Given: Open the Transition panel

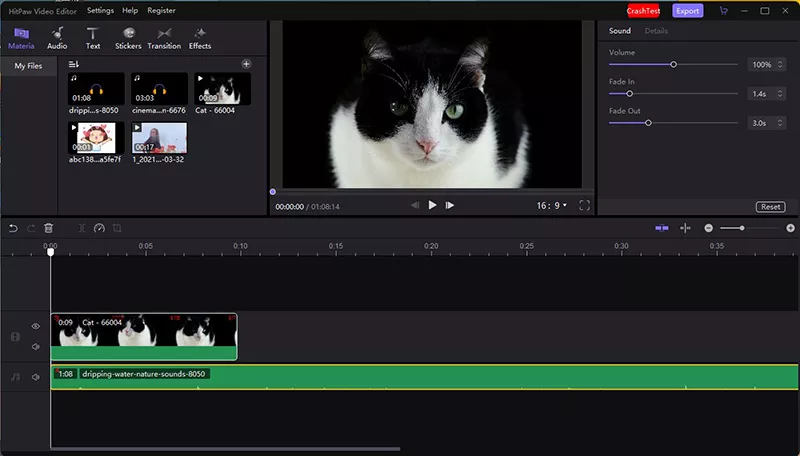Looking at the screenshot, I should (164, 38).
